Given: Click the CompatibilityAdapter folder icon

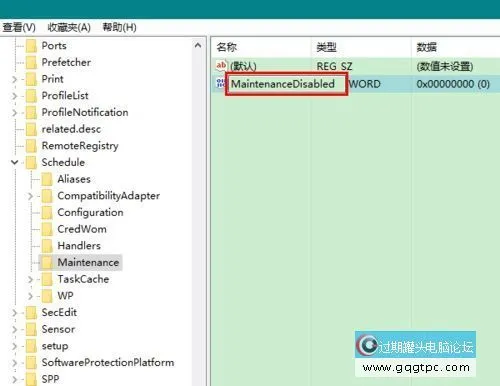Looking at the screenshot, I should (47, 196).
